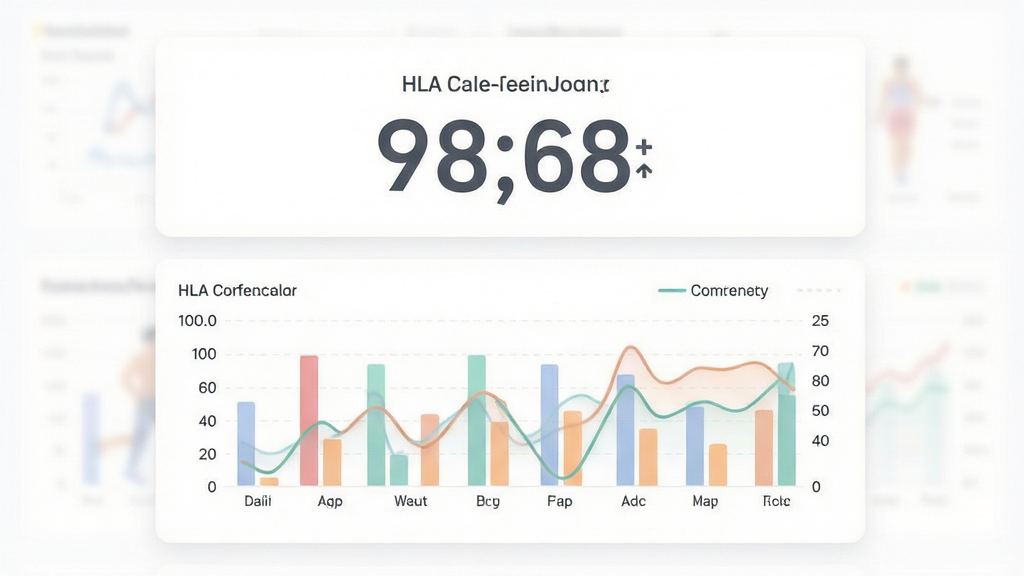Click the blue bar above Daiil
Screen dimensions: 1024x576
(x=246, y=444)
